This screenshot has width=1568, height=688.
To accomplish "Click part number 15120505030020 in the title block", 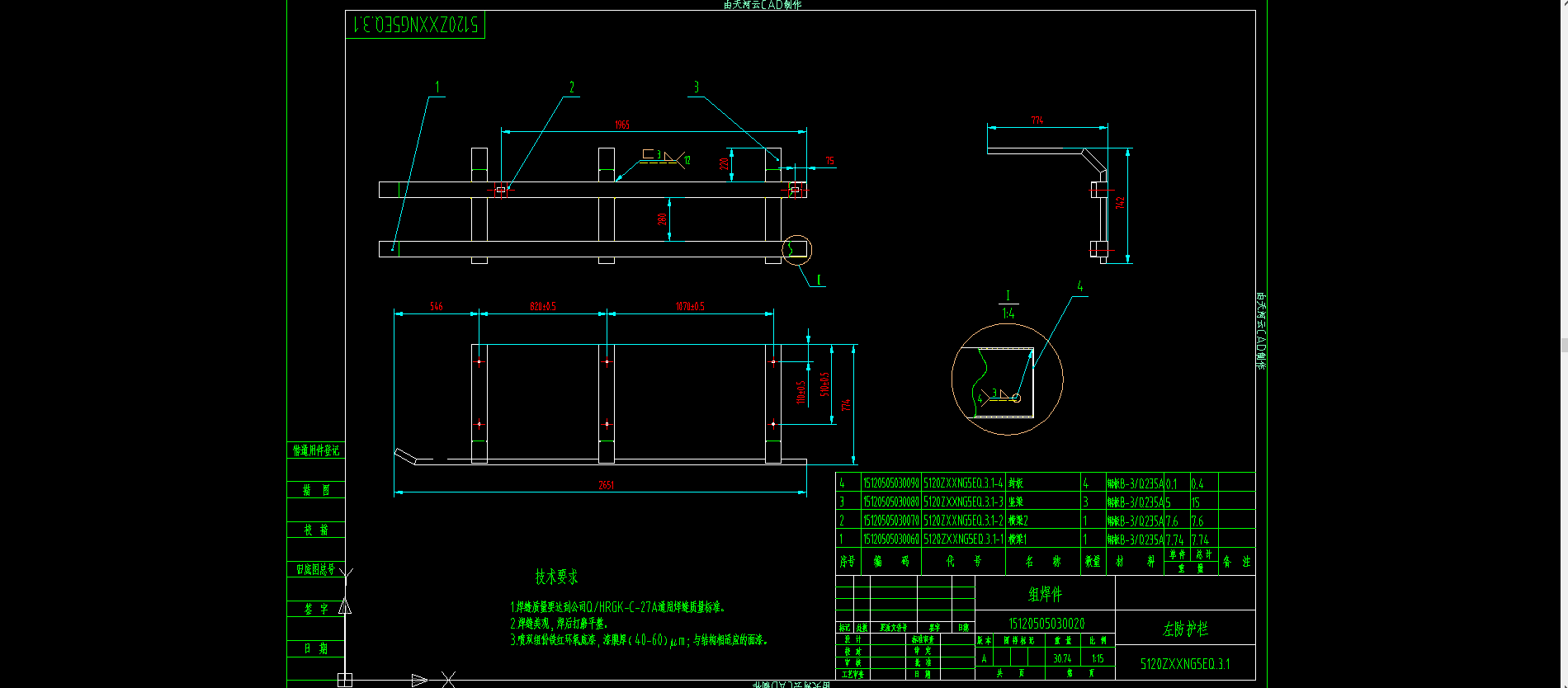I will 1046,624.
